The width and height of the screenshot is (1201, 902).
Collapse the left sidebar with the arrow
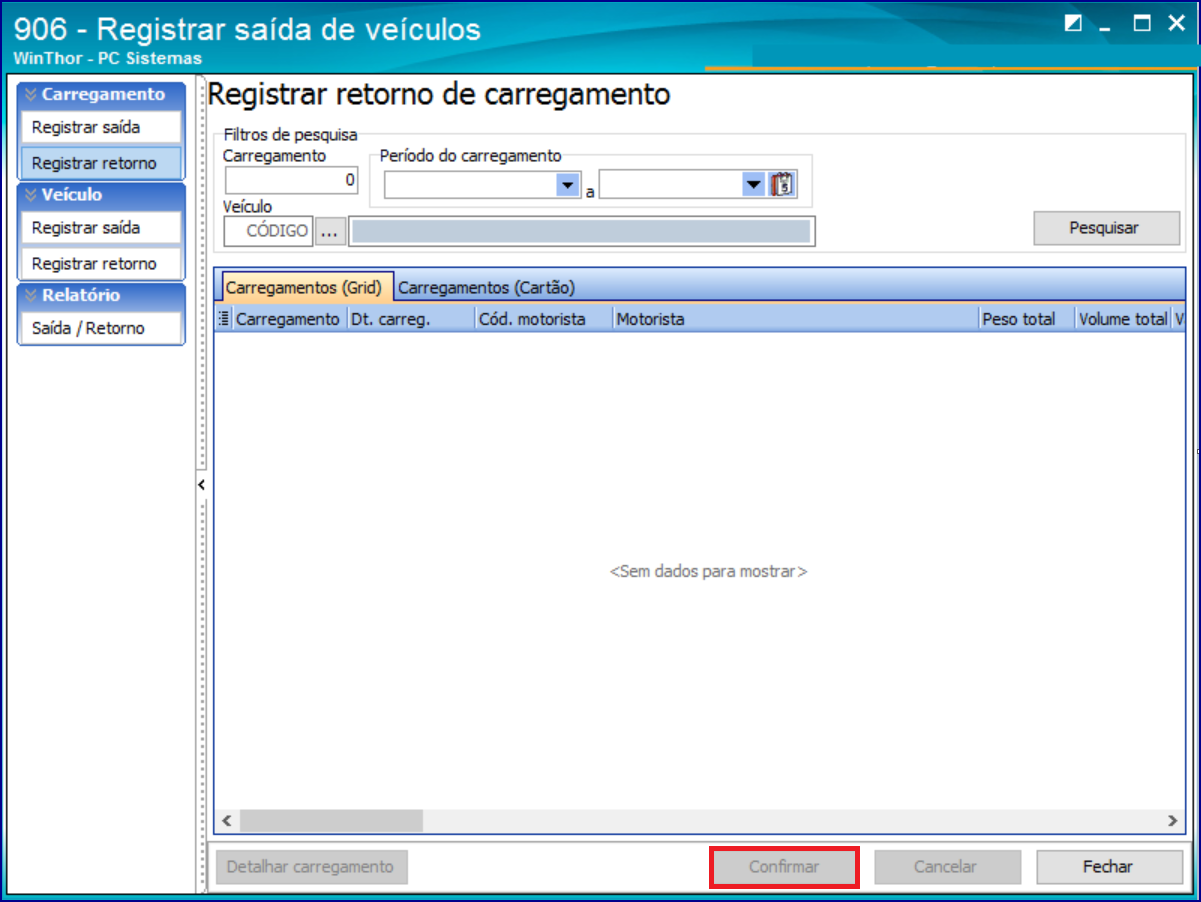(x=200, y=484)
